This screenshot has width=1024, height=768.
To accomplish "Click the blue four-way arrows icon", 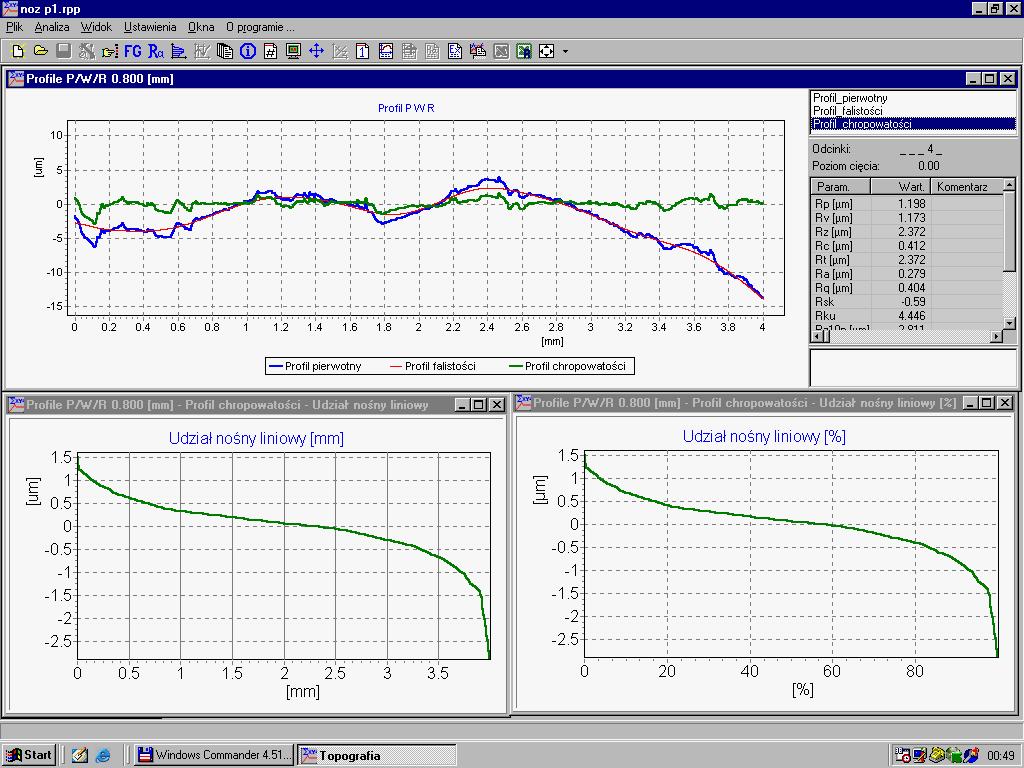I will (x=317, y=51).
